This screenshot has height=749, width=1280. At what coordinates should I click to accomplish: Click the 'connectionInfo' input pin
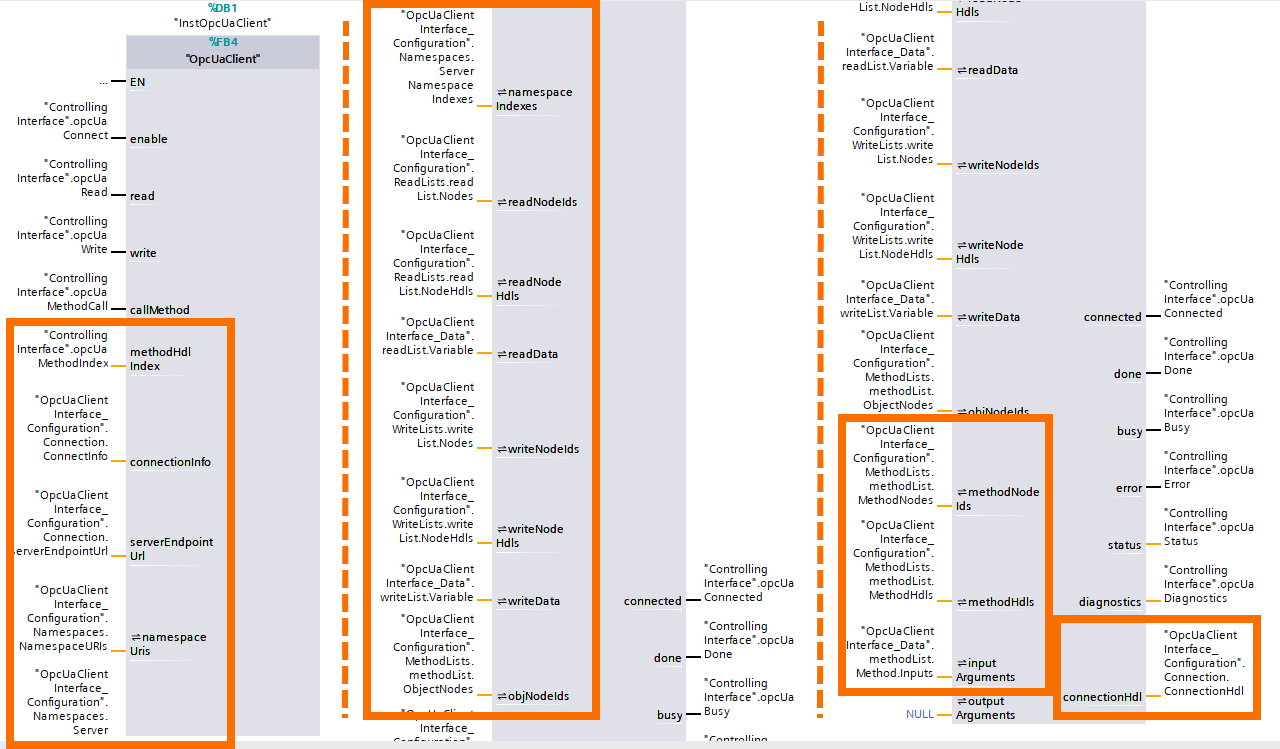point(170,462)
